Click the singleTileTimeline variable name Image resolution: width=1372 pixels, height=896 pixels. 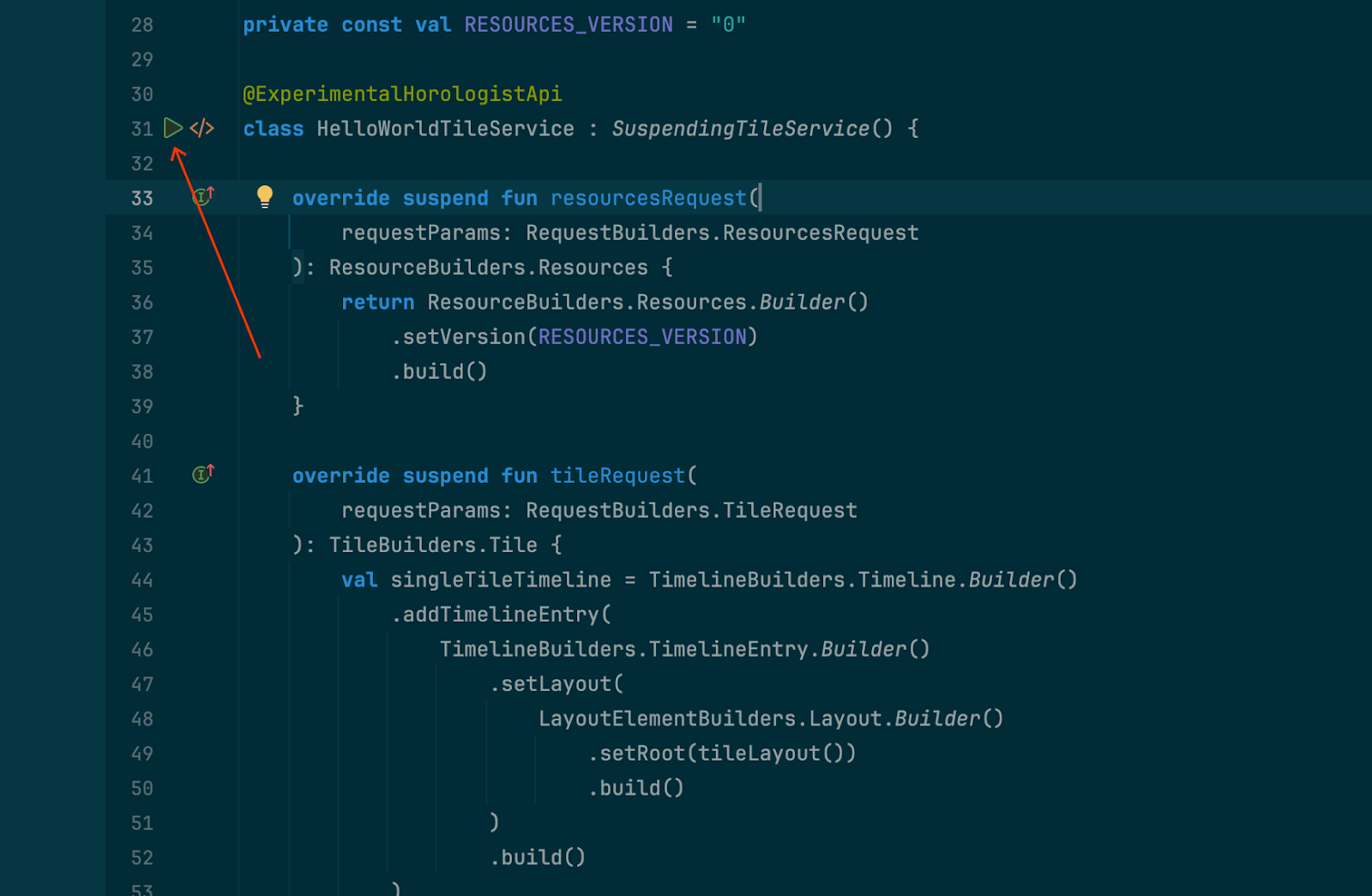[501, 580]
